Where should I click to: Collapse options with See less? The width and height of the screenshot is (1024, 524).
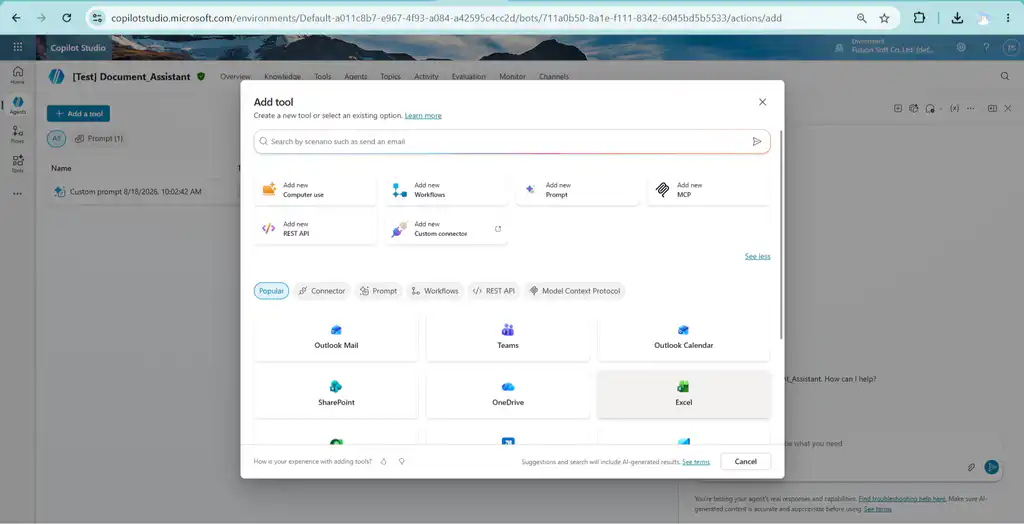758,256
